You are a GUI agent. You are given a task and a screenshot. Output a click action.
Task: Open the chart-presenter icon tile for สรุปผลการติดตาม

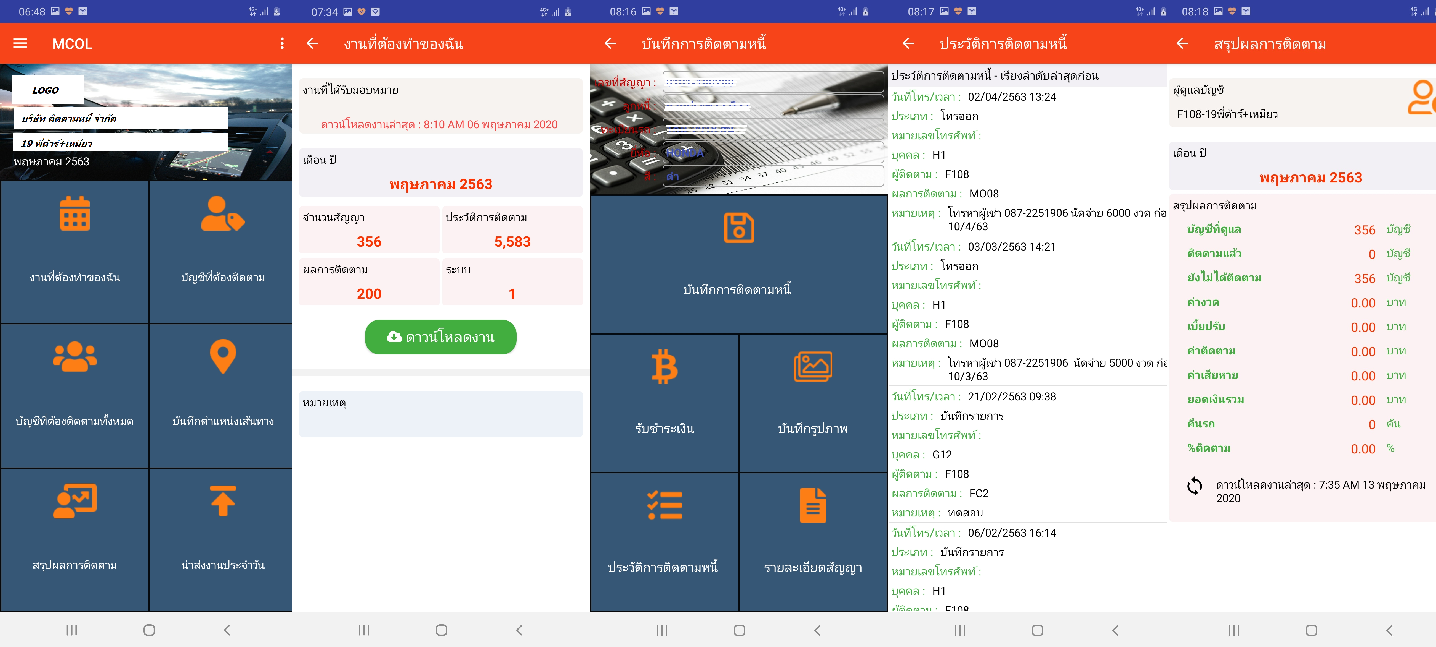click(75, 501)
